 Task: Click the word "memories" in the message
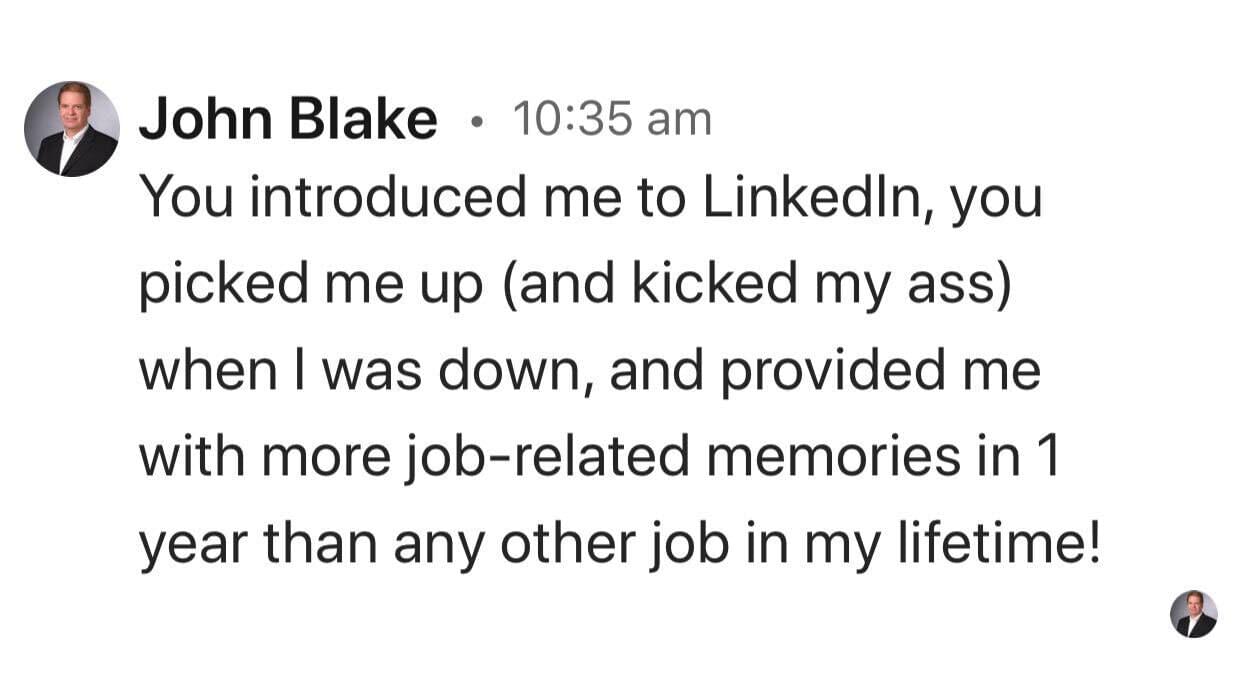pyautogui.click(x=840, y=457)
